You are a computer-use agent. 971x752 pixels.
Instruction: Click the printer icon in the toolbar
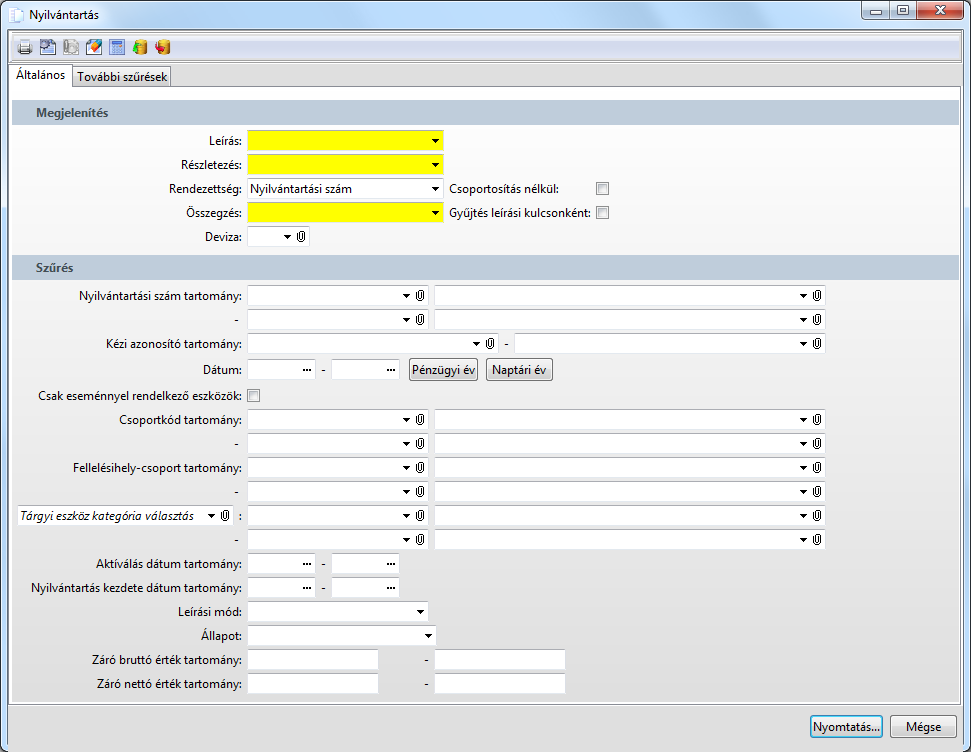click(x=25, y=47)
